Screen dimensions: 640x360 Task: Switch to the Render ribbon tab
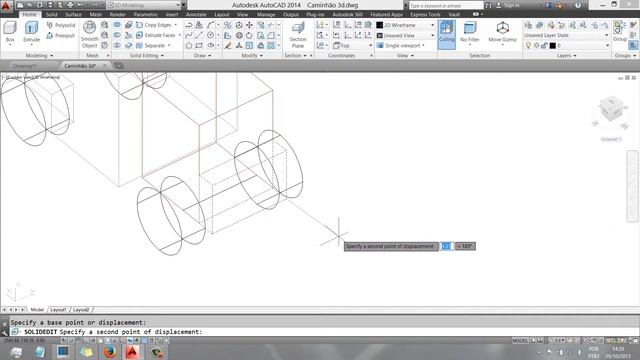[118, 14]
